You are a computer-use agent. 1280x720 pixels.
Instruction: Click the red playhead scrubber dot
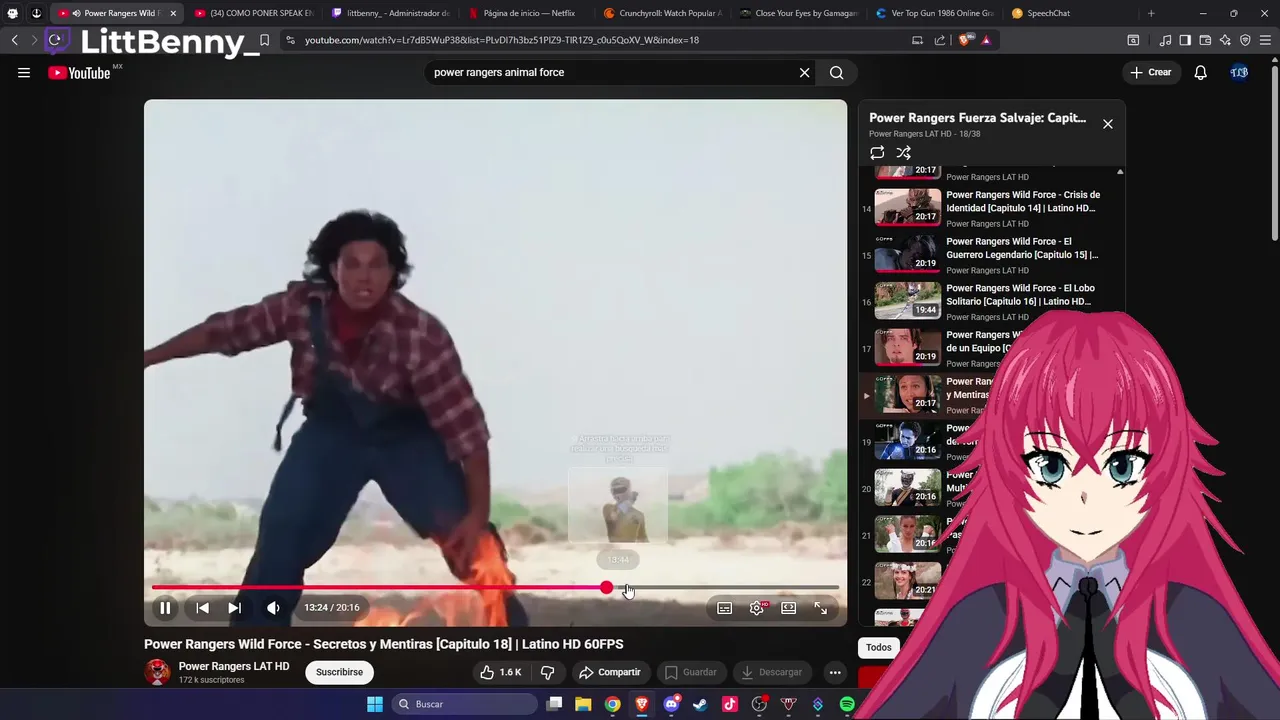click(x=607, y=588)
